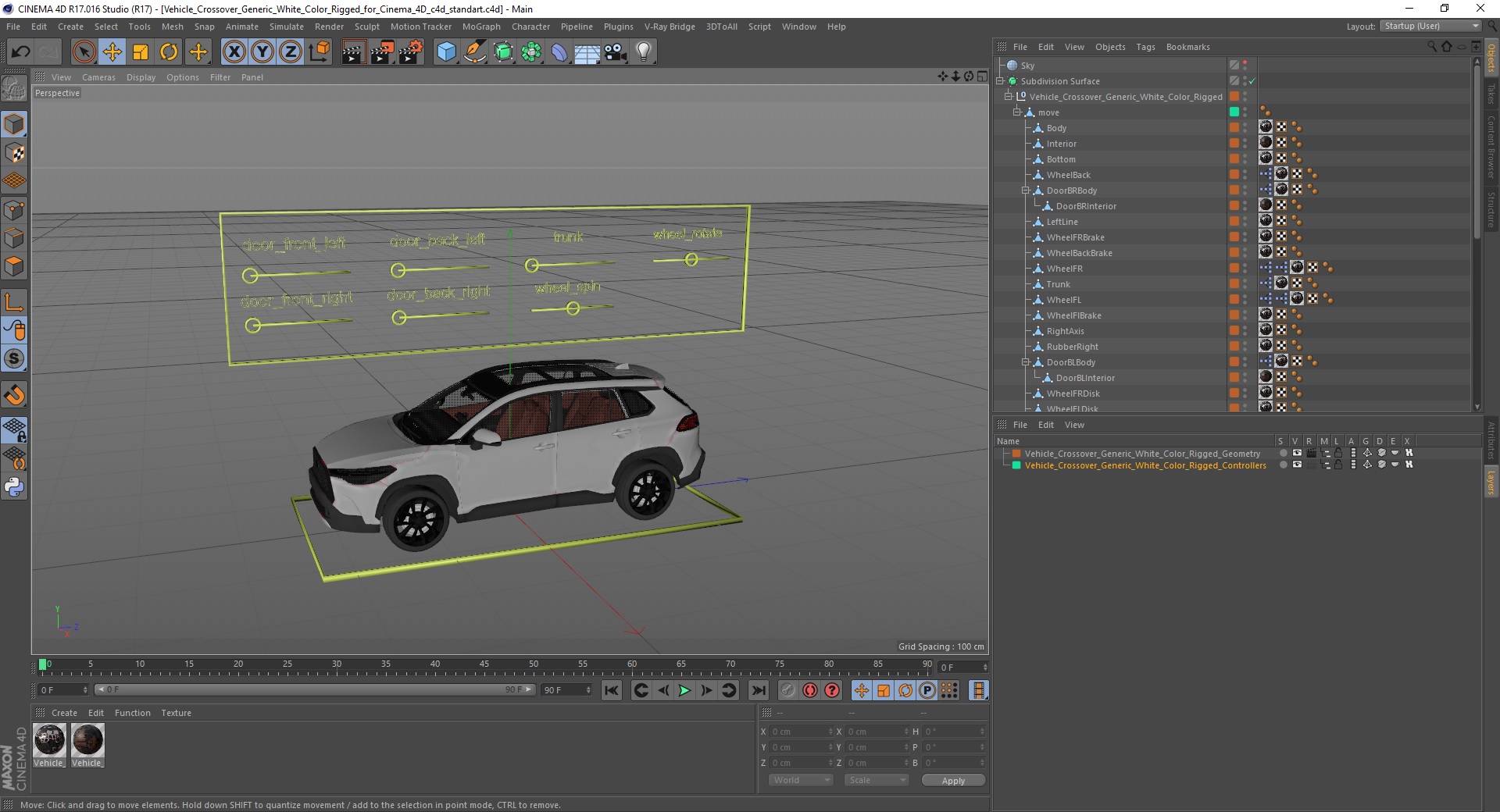Click the Undo arrow icon

tap(20, 52)
